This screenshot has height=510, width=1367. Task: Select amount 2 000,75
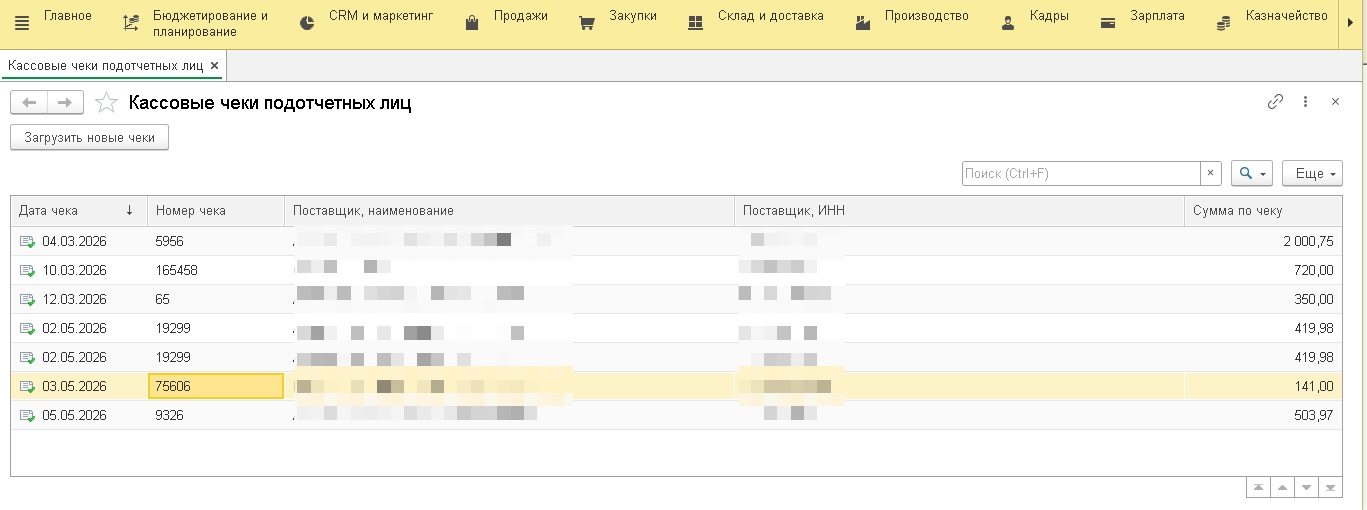click(x=1309, y=241)
